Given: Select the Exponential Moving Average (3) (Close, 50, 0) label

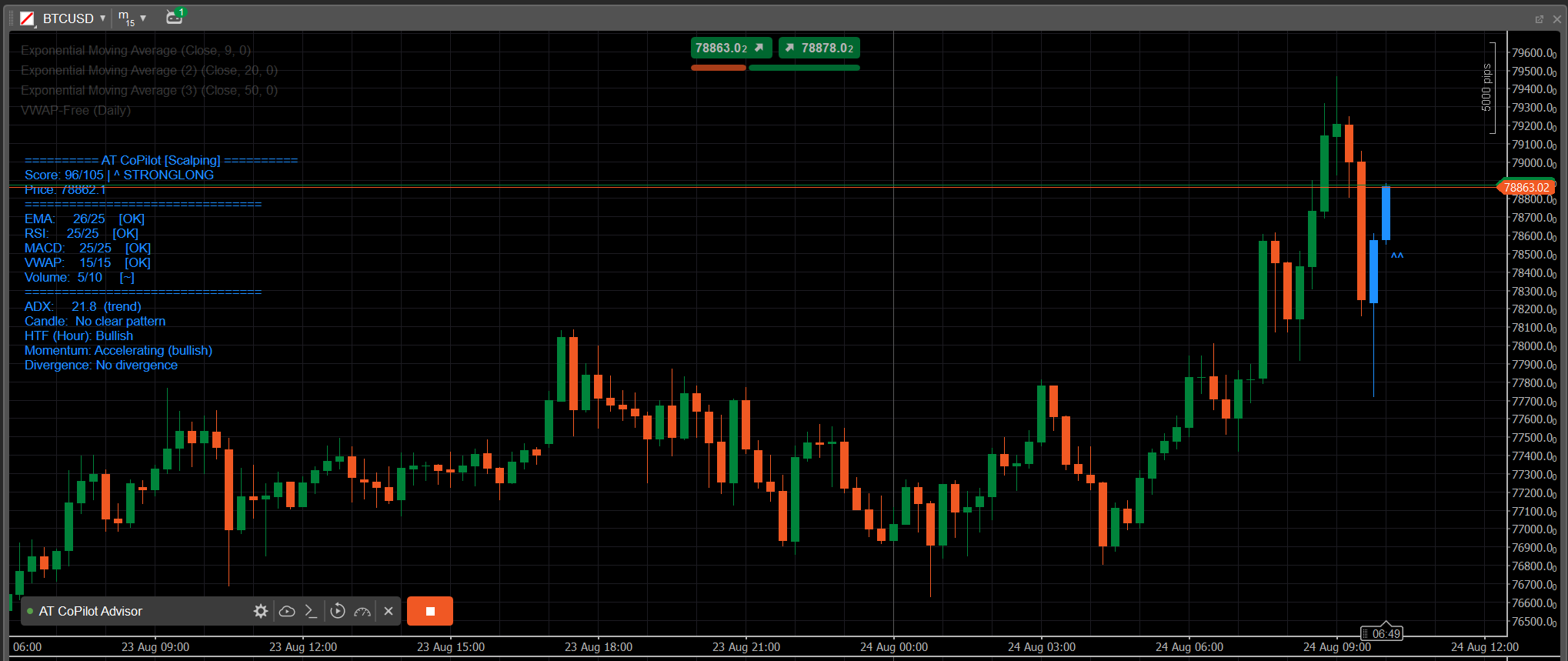Looking at the screenshot, I should (149, 90).
